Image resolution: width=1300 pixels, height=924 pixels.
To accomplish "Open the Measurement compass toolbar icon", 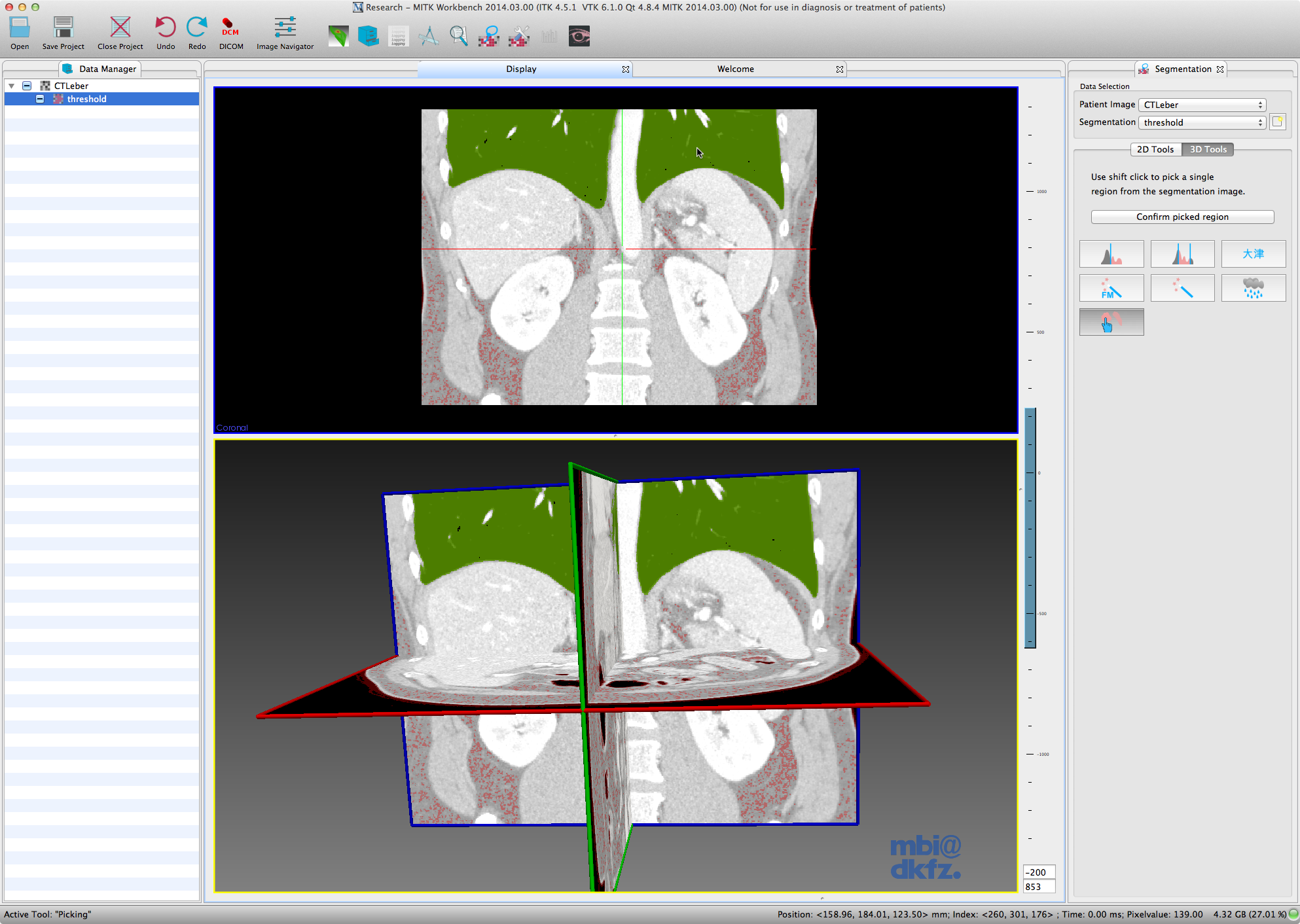I will (429, 36).
